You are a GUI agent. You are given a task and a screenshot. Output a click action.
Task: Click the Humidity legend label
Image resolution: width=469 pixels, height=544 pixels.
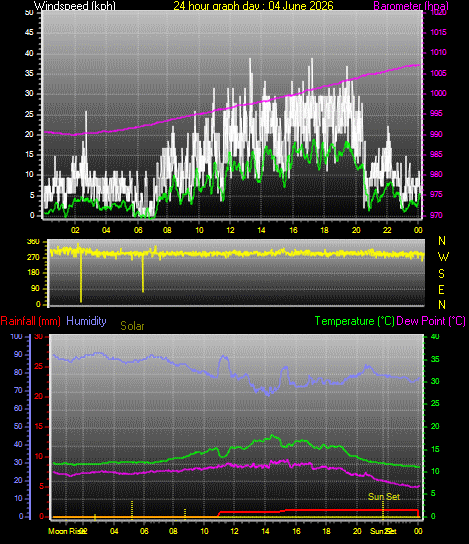pos(86,321)
